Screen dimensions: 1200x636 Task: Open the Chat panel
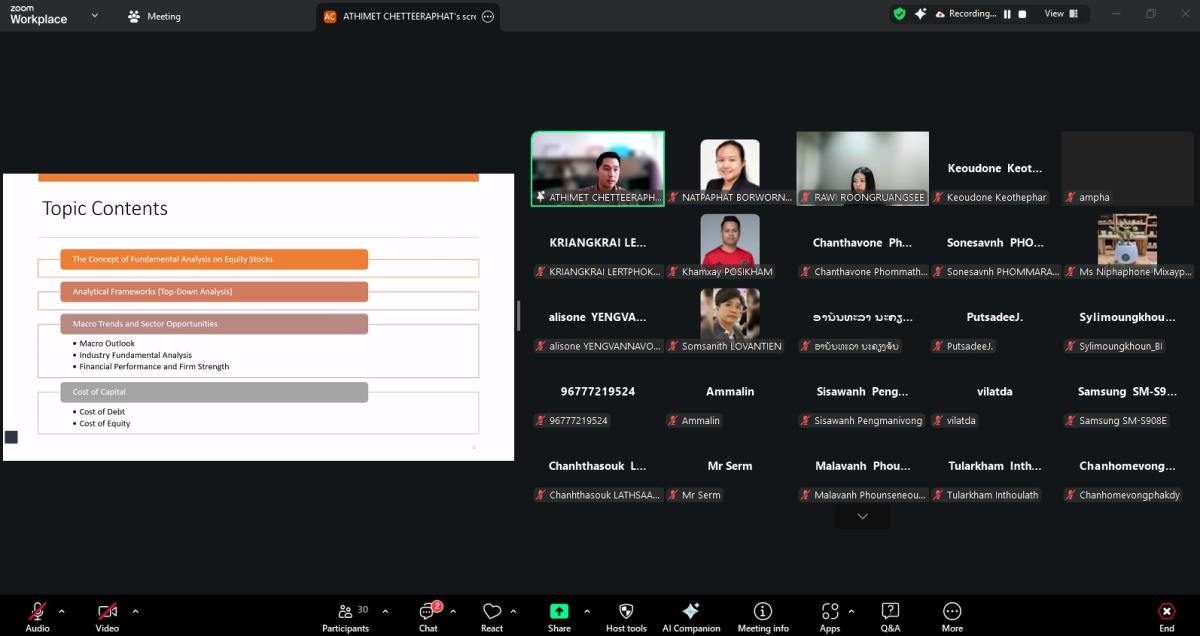click(x=428, y=612)
